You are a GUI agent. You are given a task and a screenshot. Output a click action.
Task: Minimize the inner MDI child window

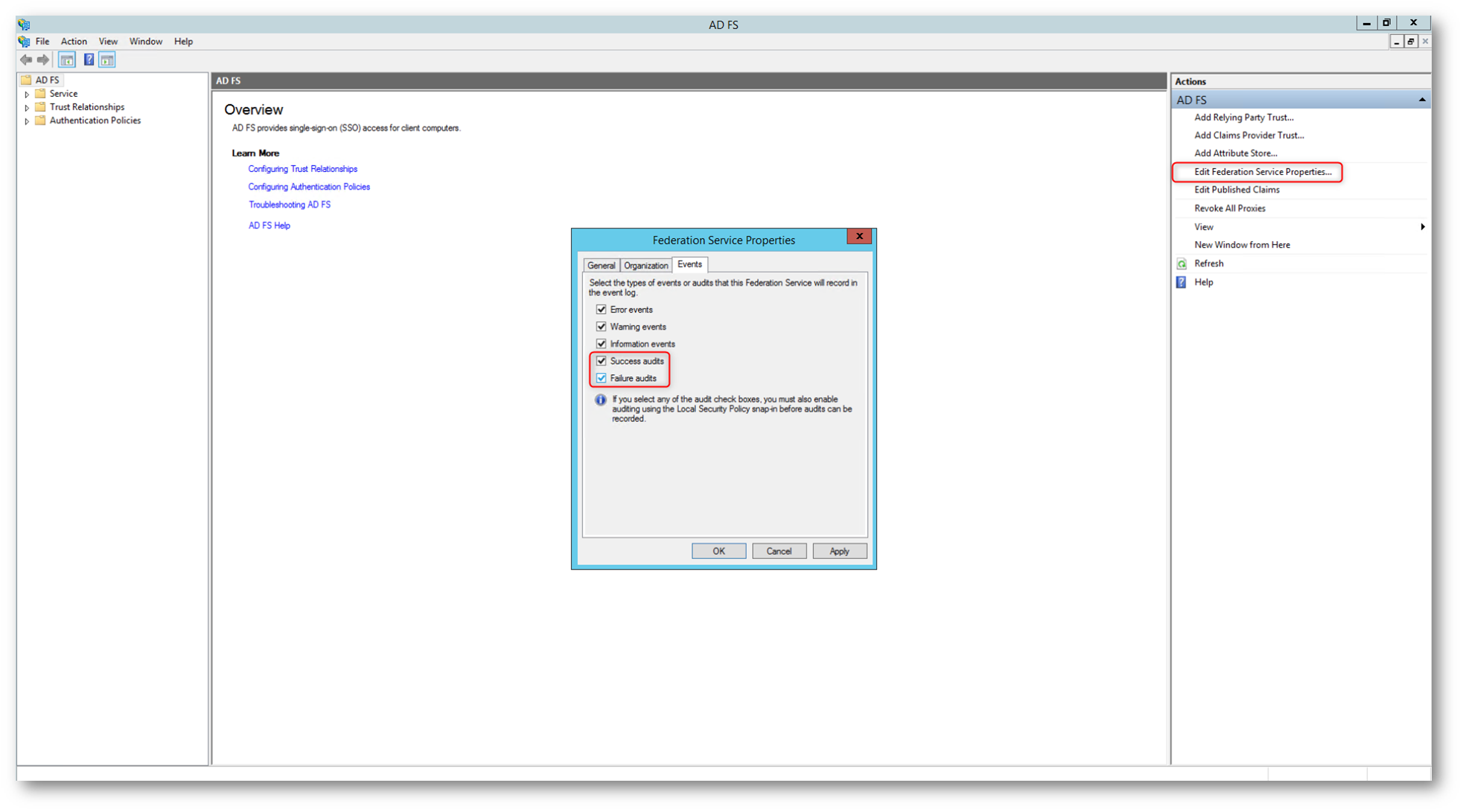tap(1396, 42)
